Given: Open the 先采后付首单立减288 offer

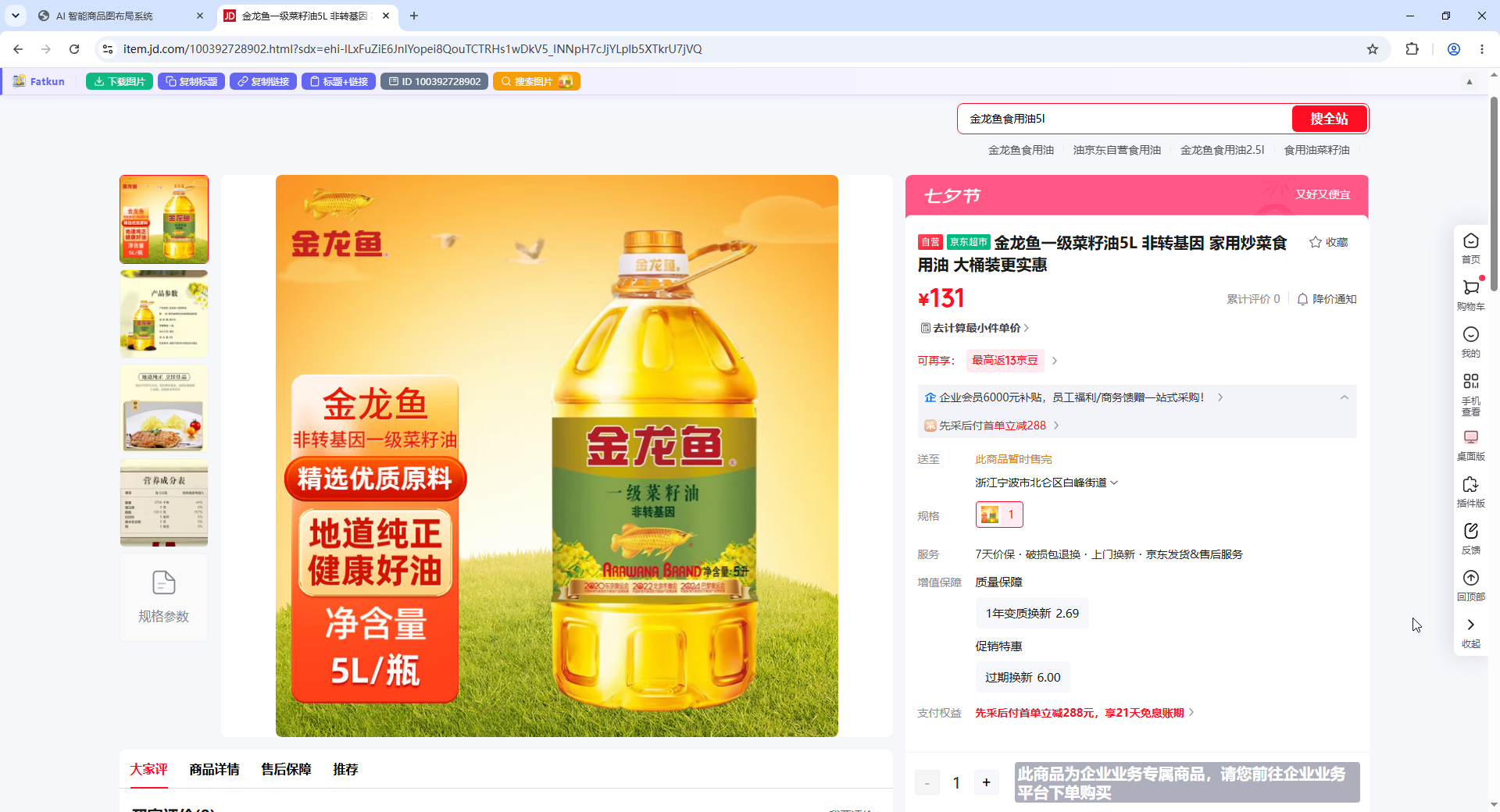Looking at the screenshot, I should 992,426.
